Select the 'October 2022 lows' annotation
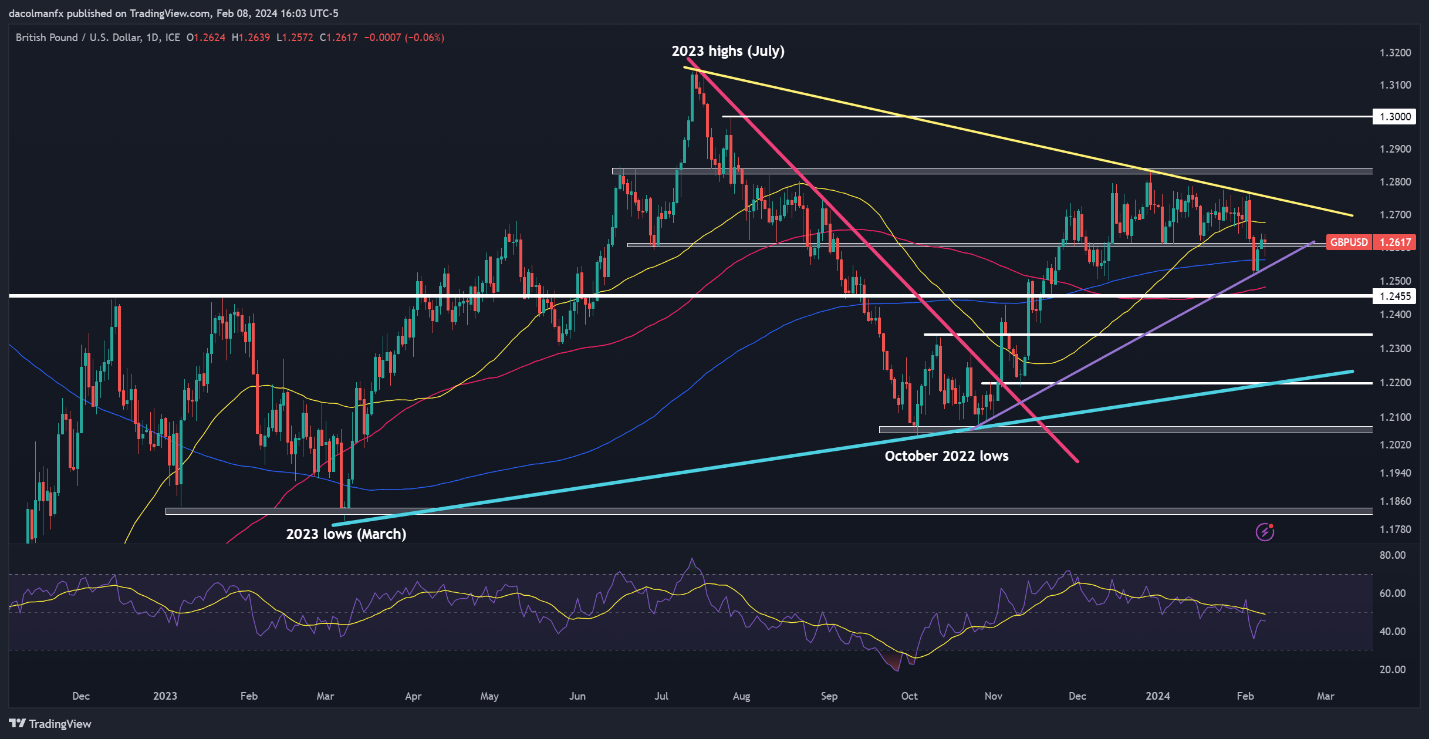The height and width of the screenshot is (739, 1429). (946, 456)
